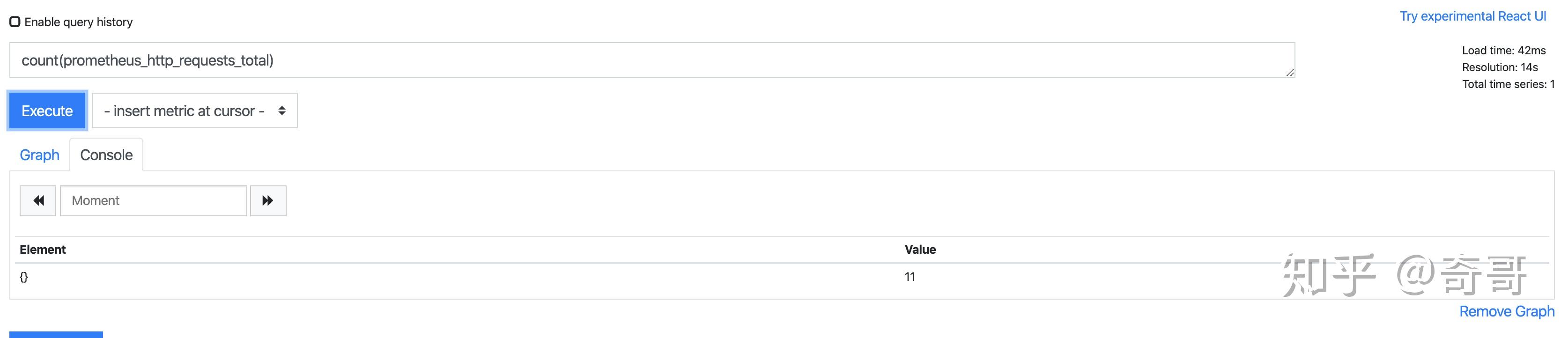Open the insert metric at cursor dropdown
Screen dimensions: 1568x338
(195, 110)
